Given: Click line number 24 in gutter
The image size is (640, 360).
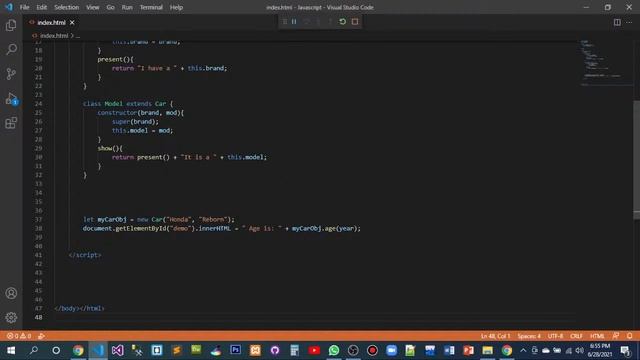Looking at the screenshot, I should (x=38, y=104).
